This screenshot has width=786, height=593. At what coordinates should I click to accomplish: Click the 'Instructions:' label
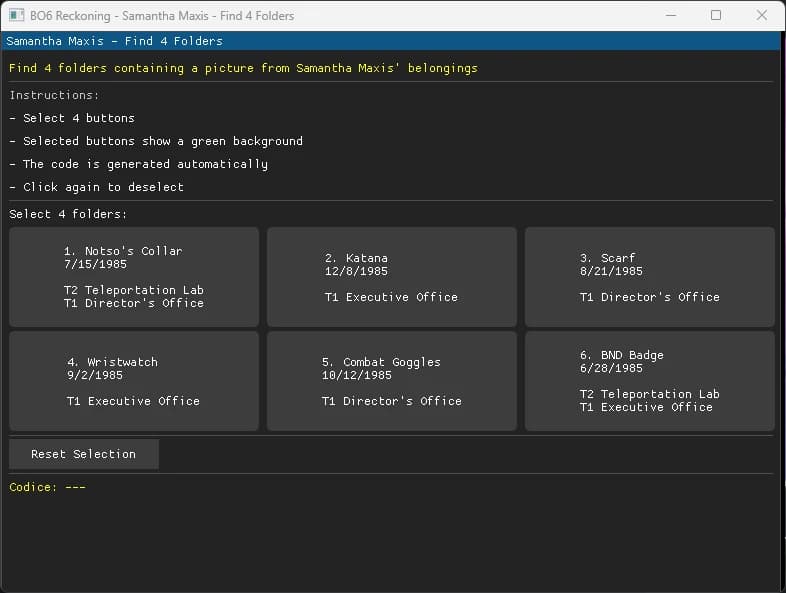pos(54,95)
